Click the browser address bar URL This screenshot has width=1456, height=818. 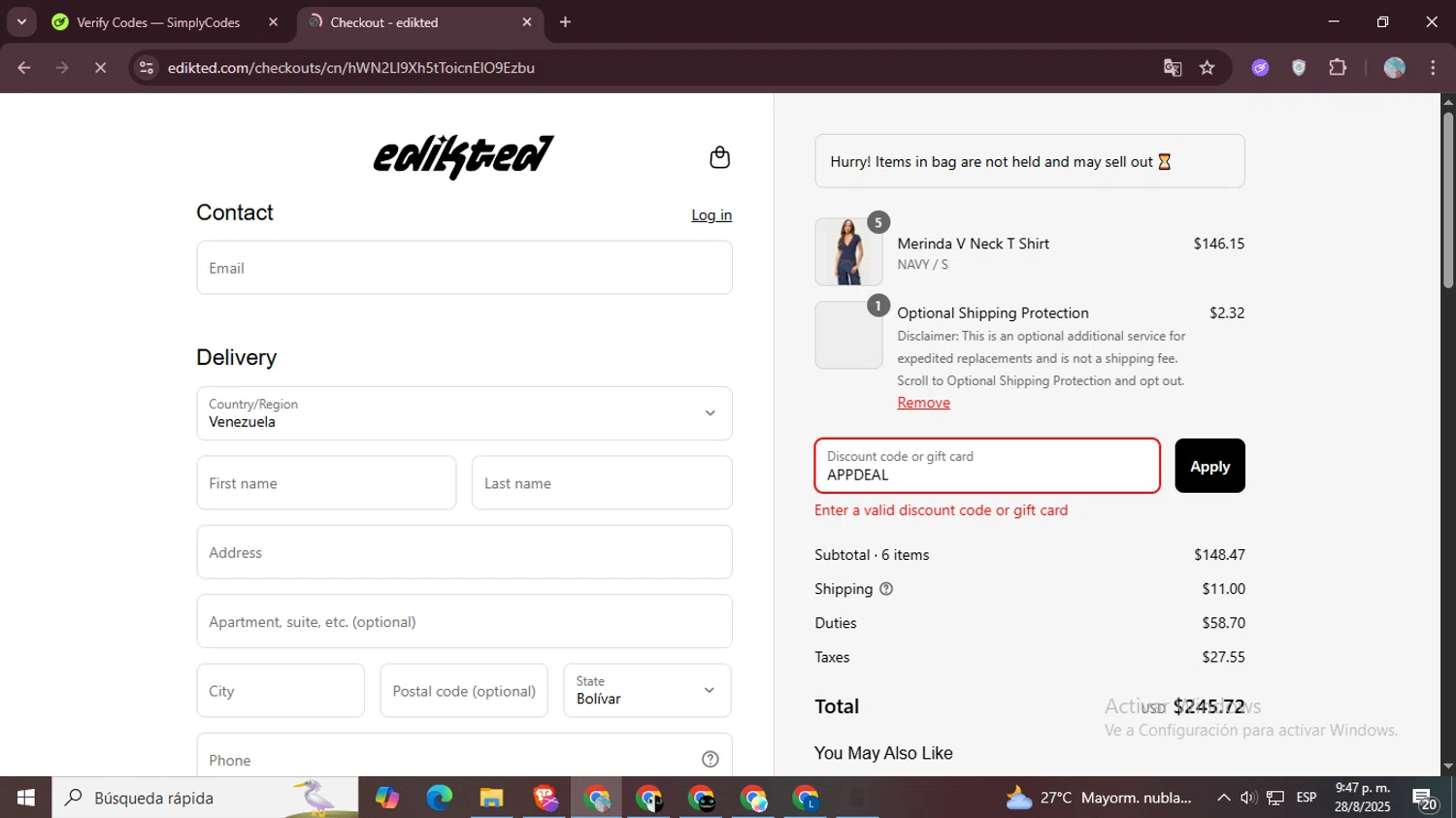click(351, 68)
